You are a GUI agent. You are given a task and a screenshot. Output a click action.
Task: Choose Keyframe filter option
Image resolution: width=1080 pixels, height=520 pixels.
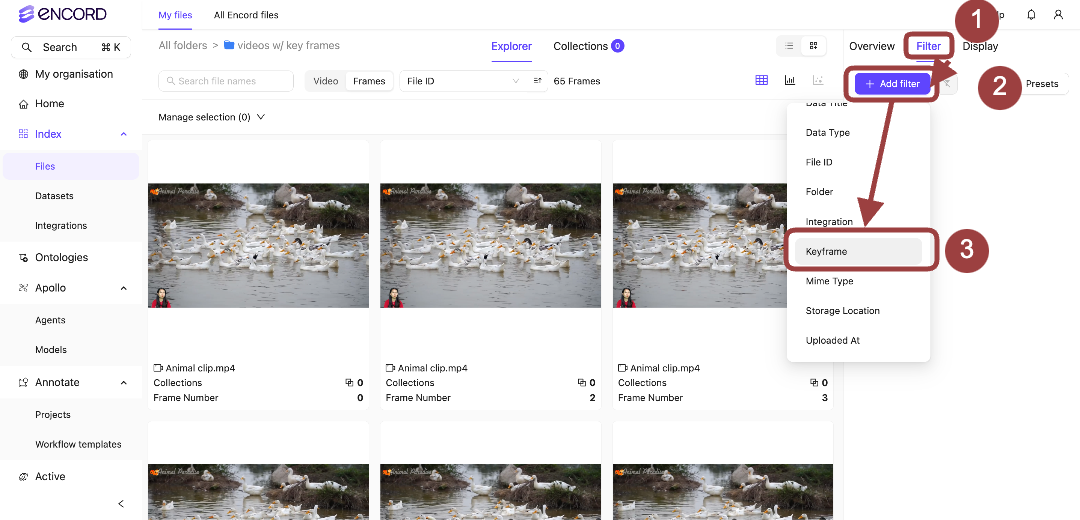click(x=858, y=251)
